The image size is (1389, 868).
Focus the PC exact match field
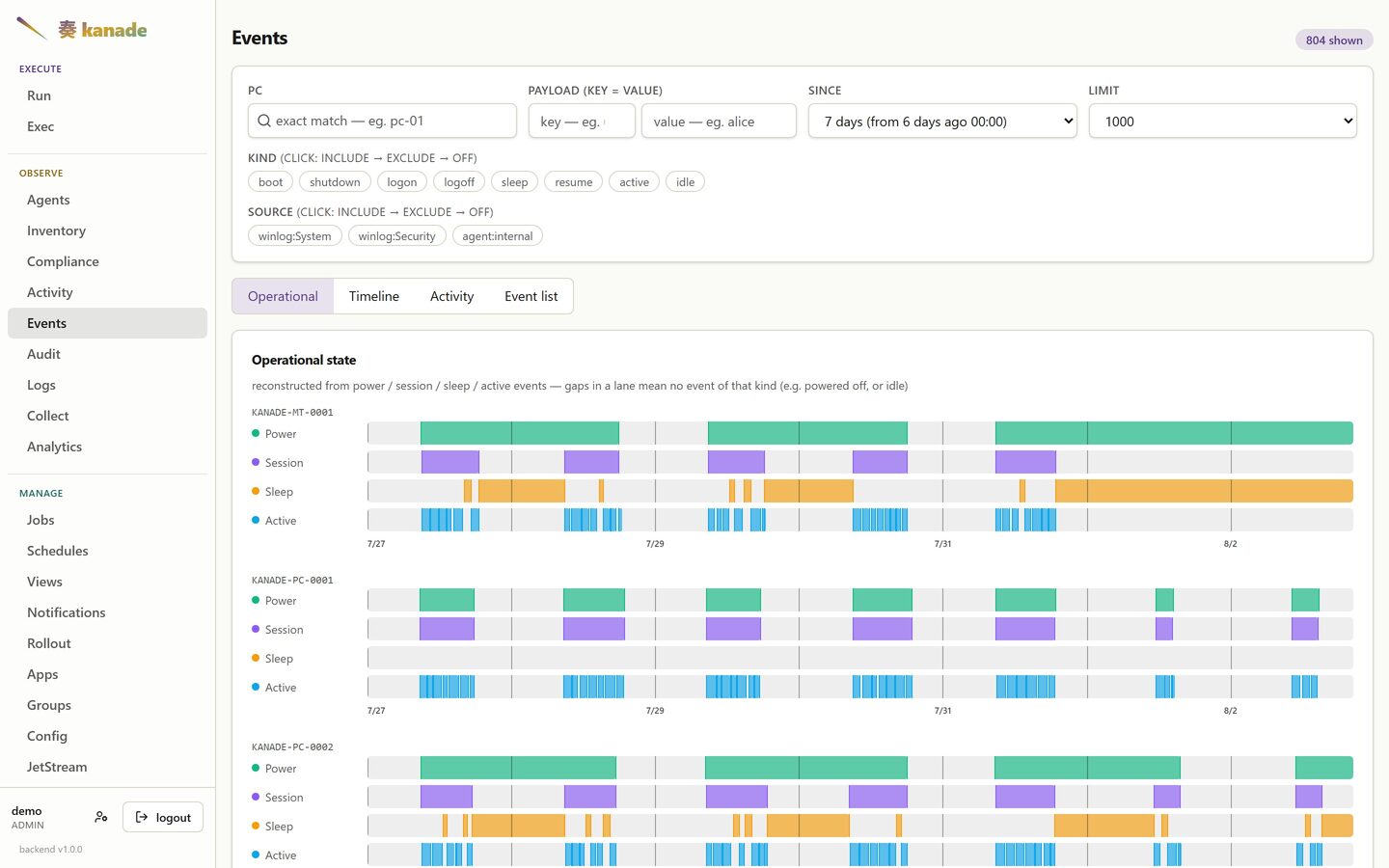[382, 121]
